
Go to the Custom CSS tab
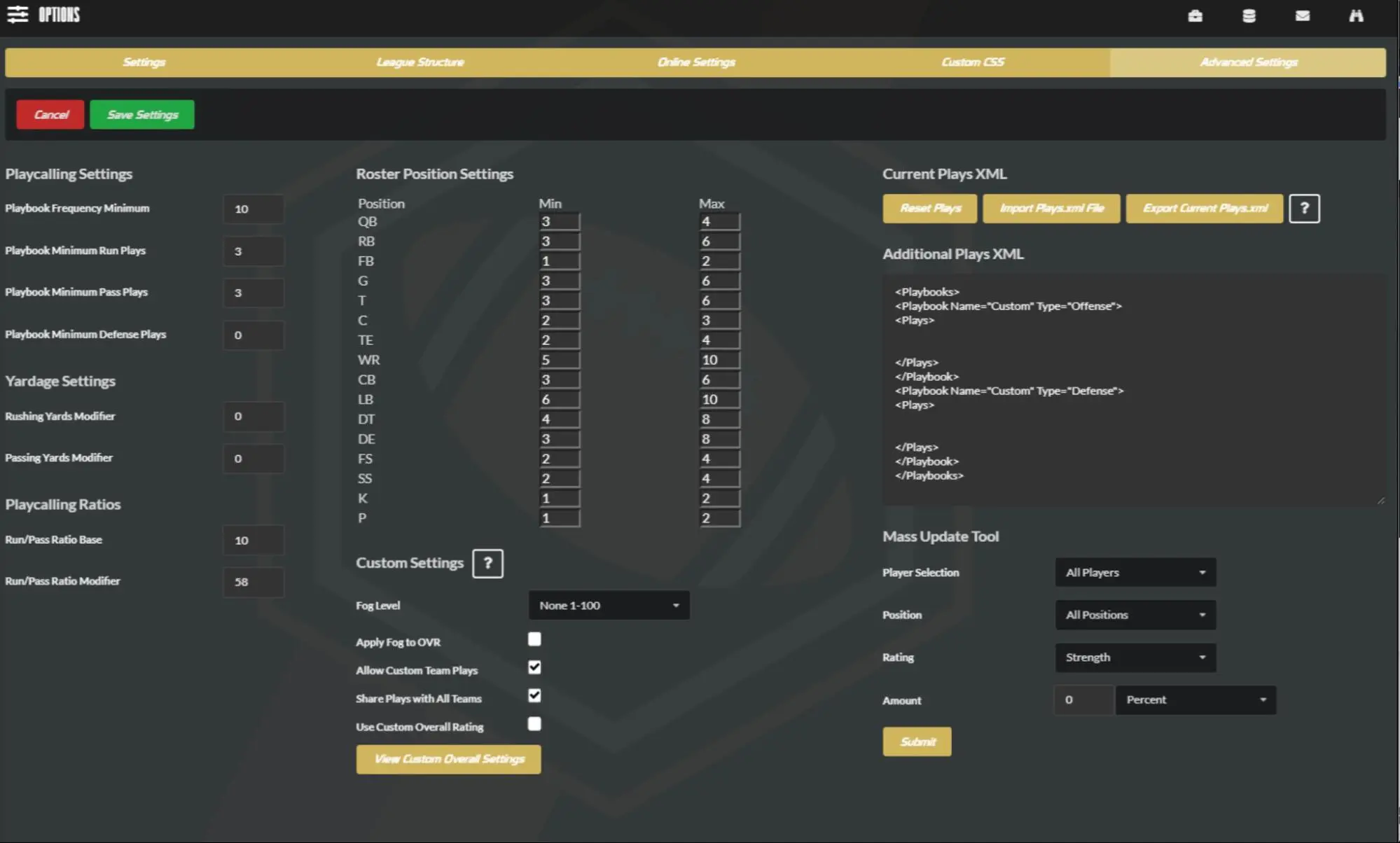(972, 62)
